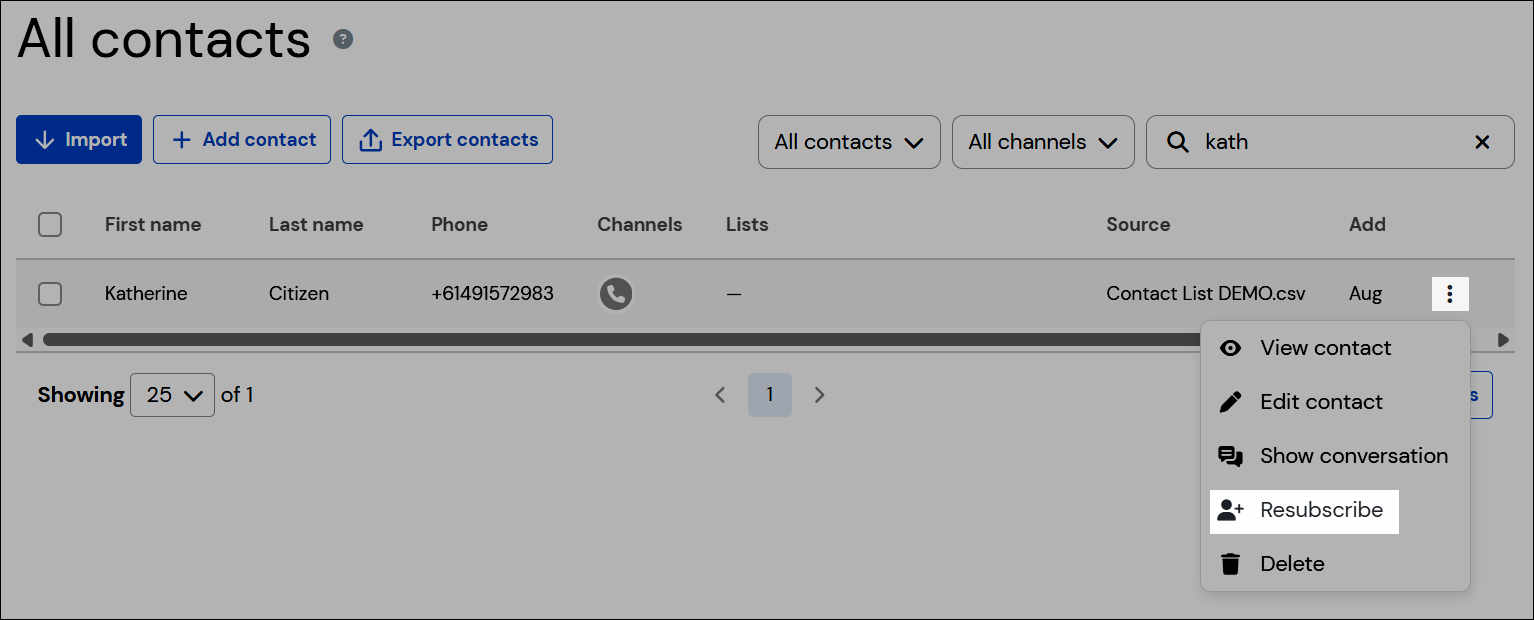Click the next page chevron in pagination
Screen dimensions: 1534x620
820,395
